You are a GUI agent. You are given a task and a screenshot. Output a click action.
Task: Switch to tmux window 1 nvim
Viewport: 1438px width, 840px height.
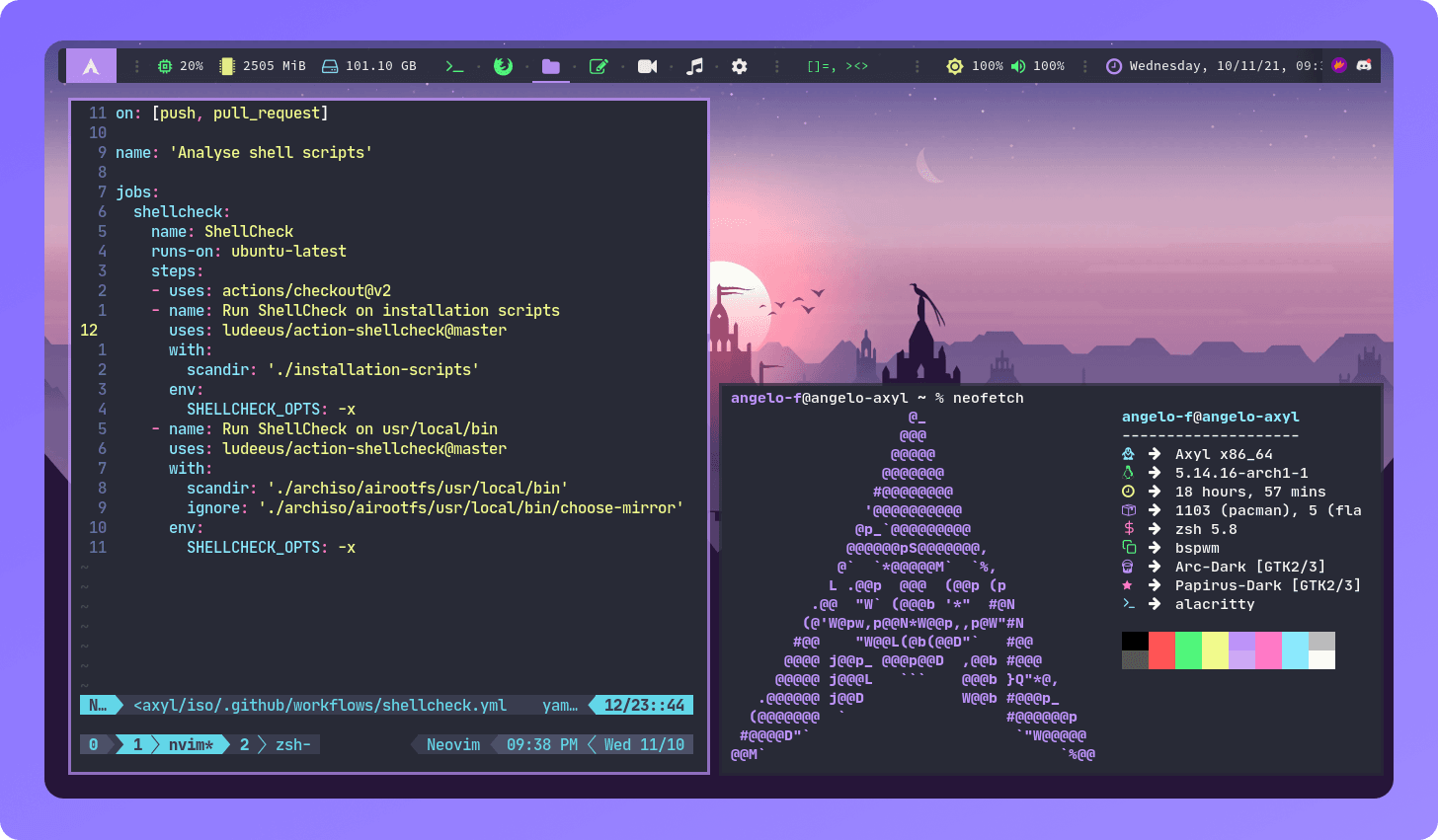(x=178, y=744)
